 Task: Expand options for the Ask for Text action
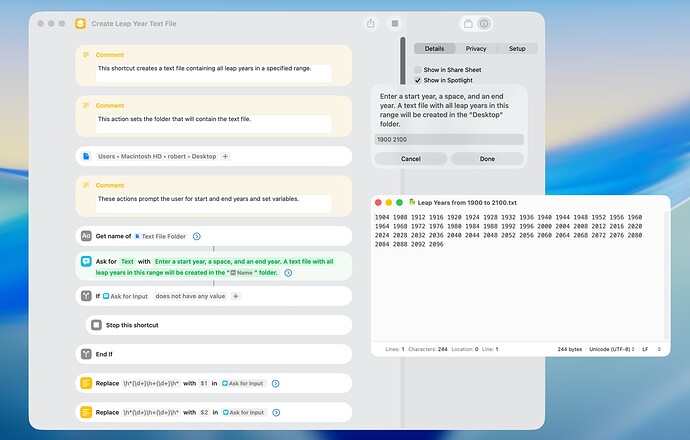[x=288, y=273]
